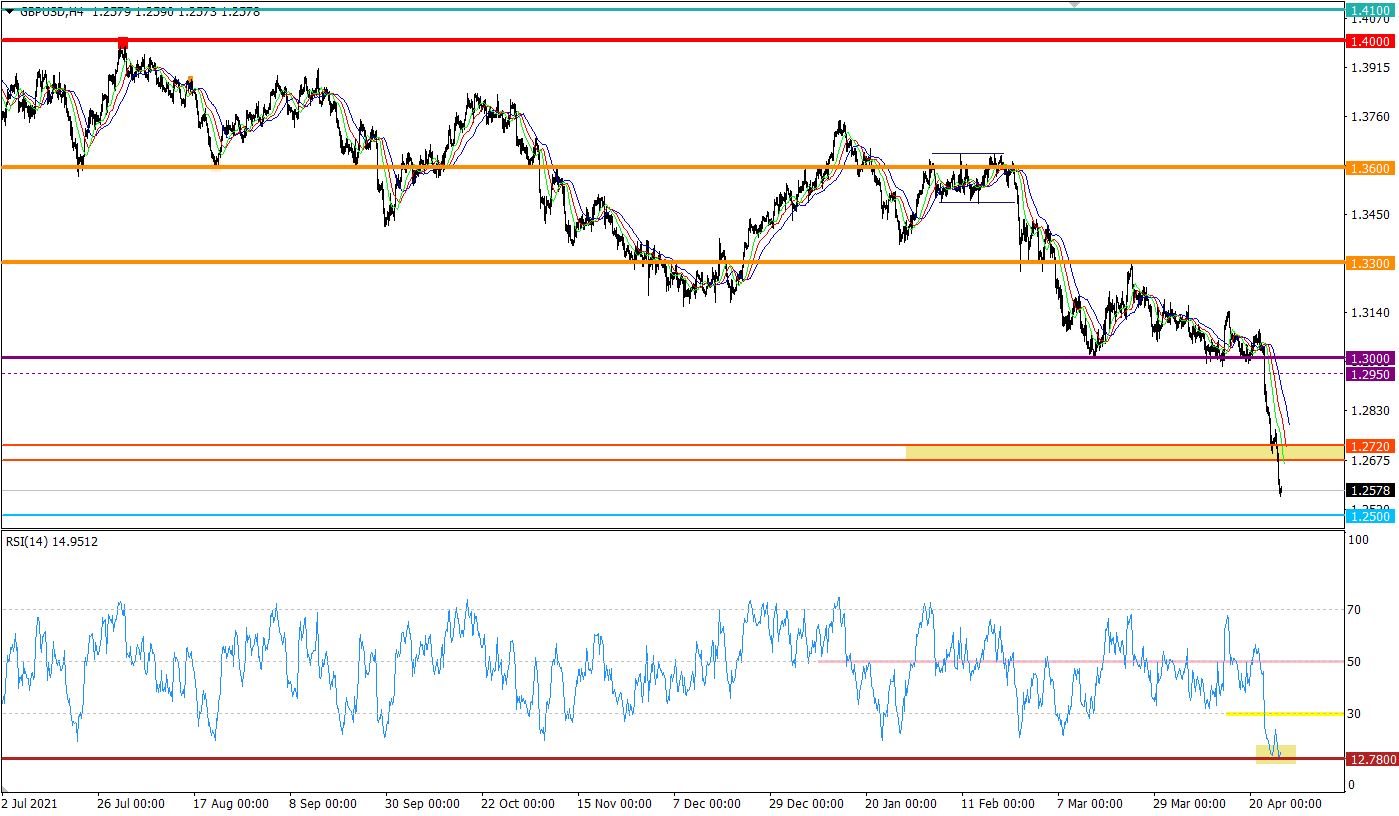Image resolution: width=1399 pixels, height=816 pixels.
Task: Click the 12.7800 RSI level label
Action: (1370, 759)
